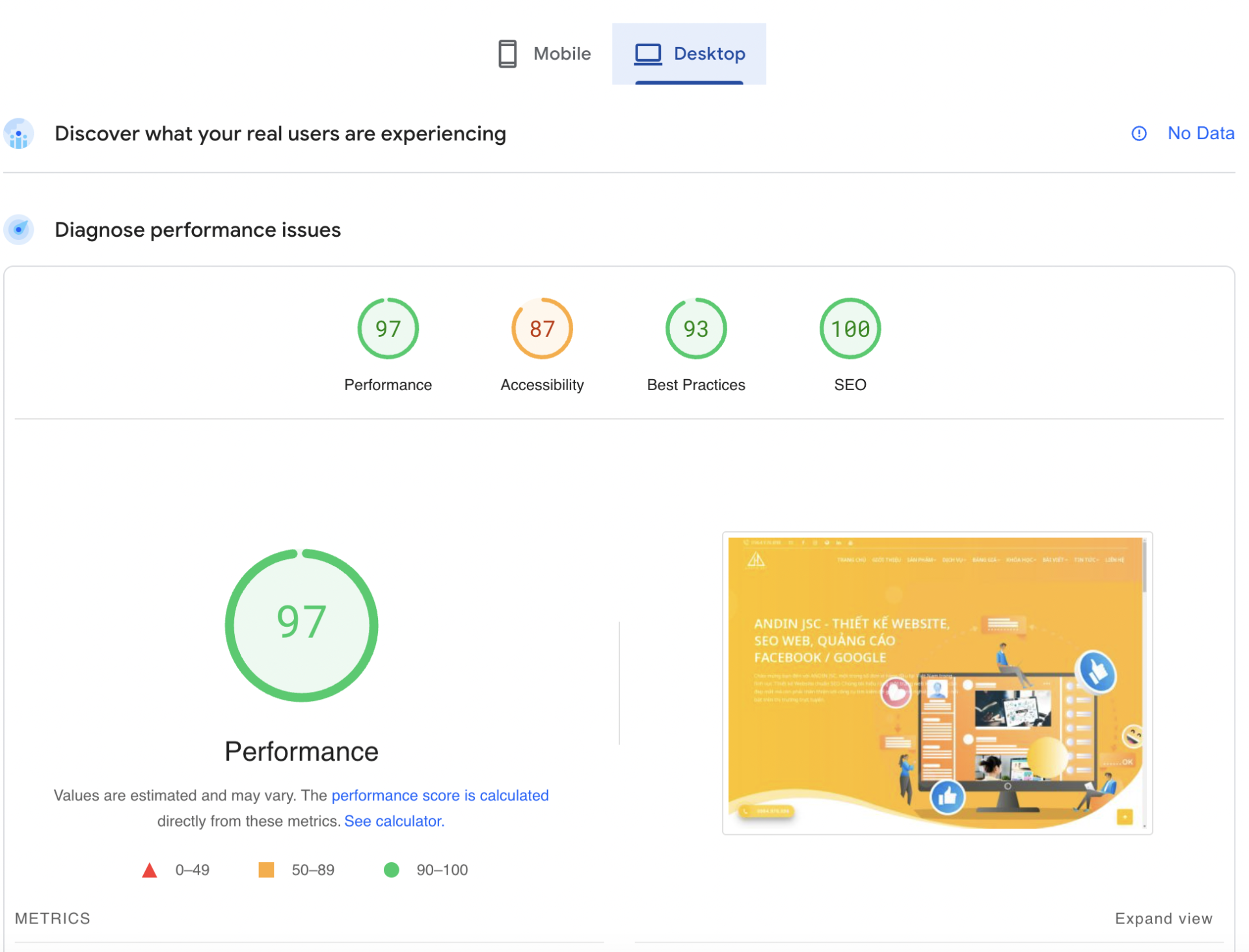Screen dimensions: 1249x952
Task: Click the See calculator link
Action: pos(393,821)
